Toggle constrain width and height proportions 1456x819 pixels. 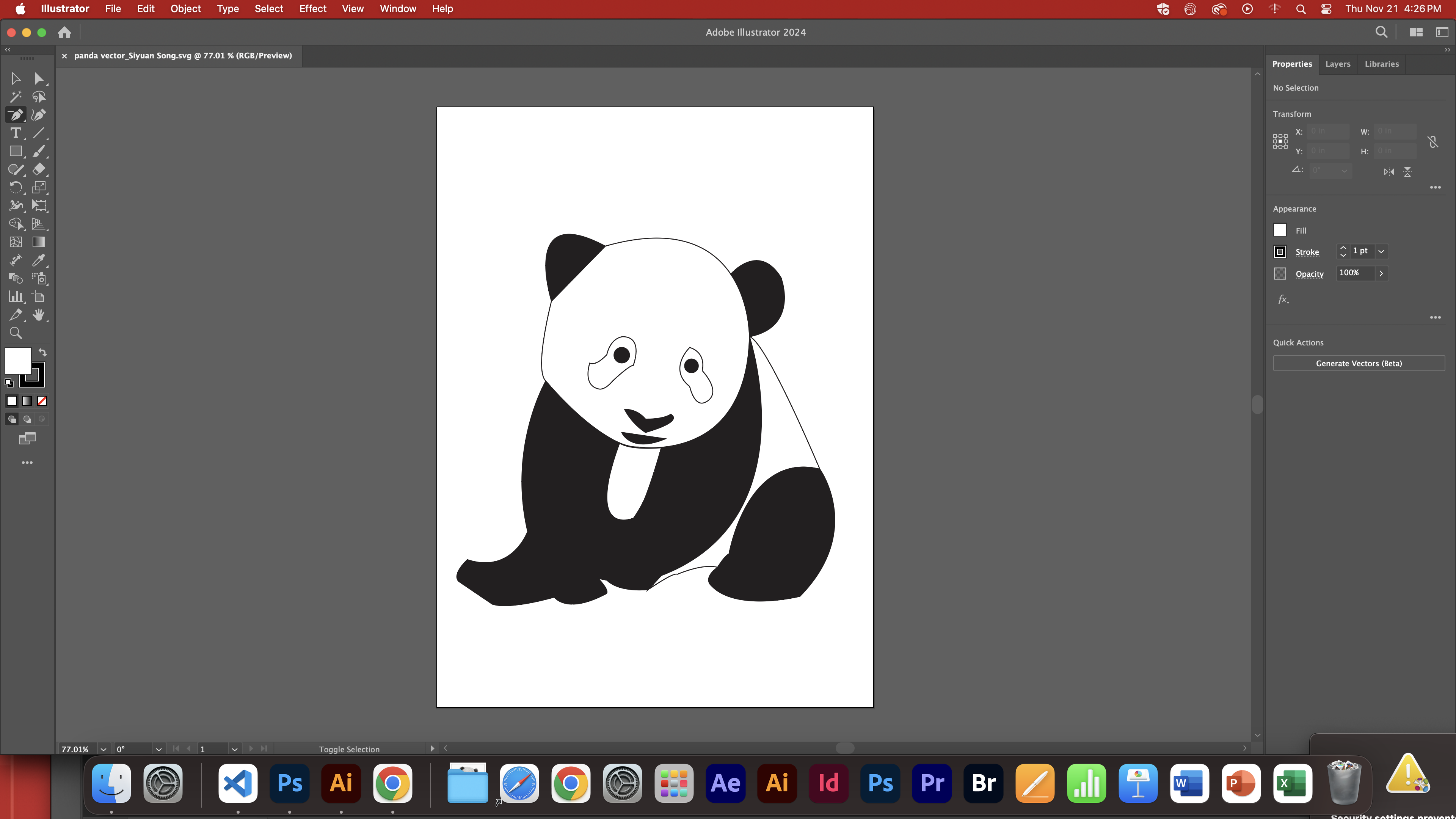pyautogui.click(x=1432, y=141)
